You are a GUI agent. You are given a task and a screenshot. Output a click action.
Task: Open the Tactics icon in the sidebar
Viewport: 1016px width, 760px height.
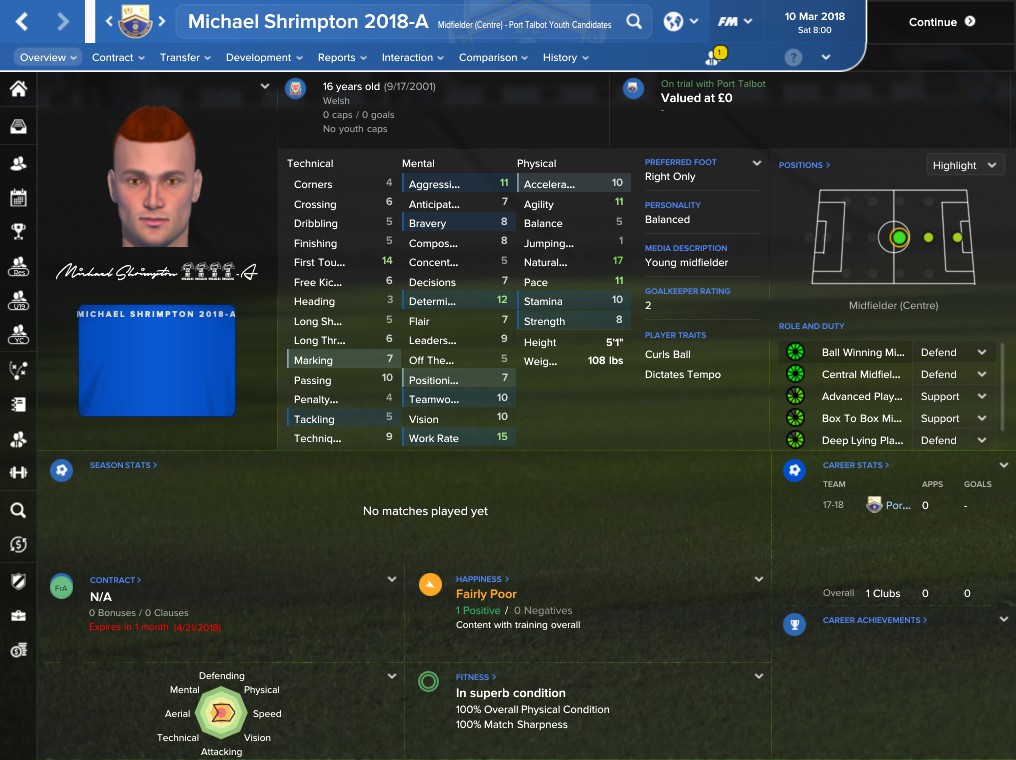[18, 370]
